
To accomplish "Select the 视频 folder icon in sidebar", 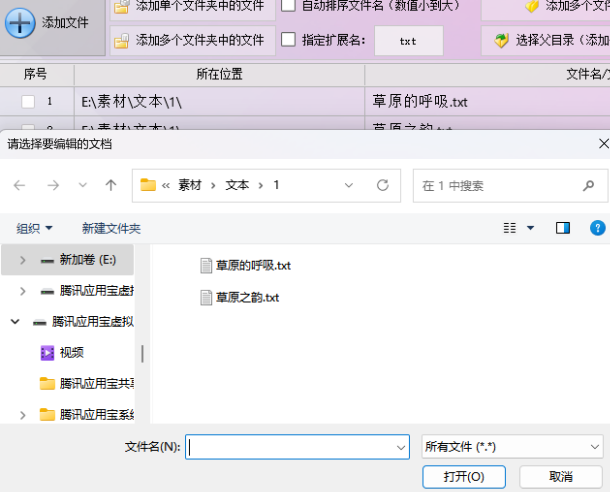I will click(x=47, y=352).
